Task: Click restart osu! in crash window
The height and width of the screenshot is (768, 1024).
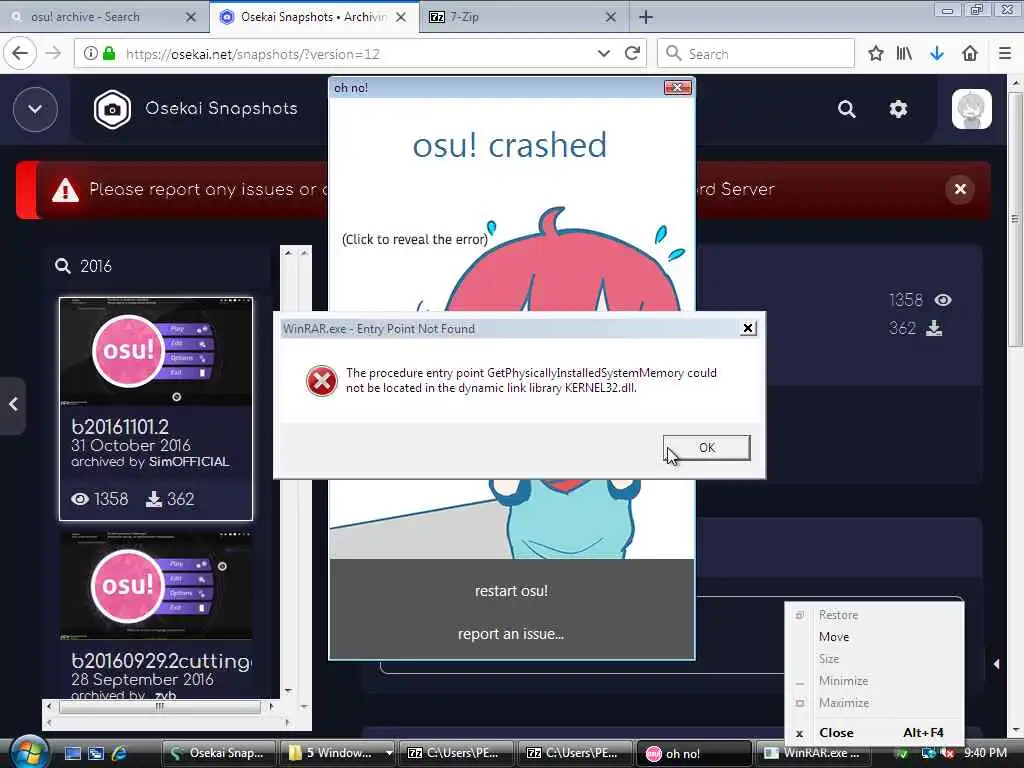Action: click(x=511, y=590)
